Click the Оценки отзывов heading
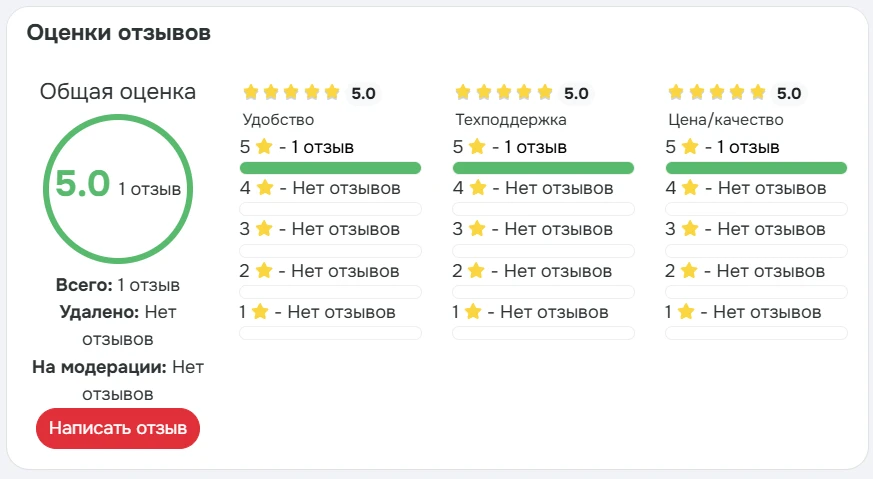 pyautogui.click(x=119, y=33)
